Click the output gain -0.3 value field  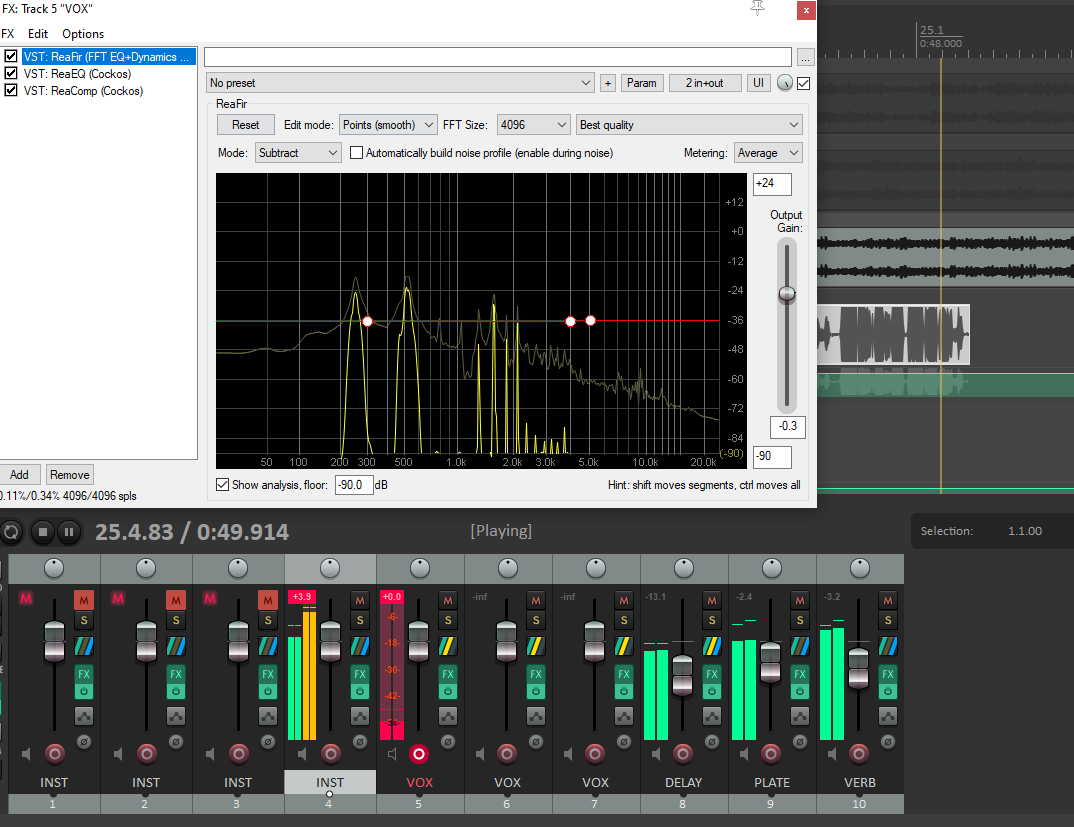pyautogui.click(x=788, y=426)
